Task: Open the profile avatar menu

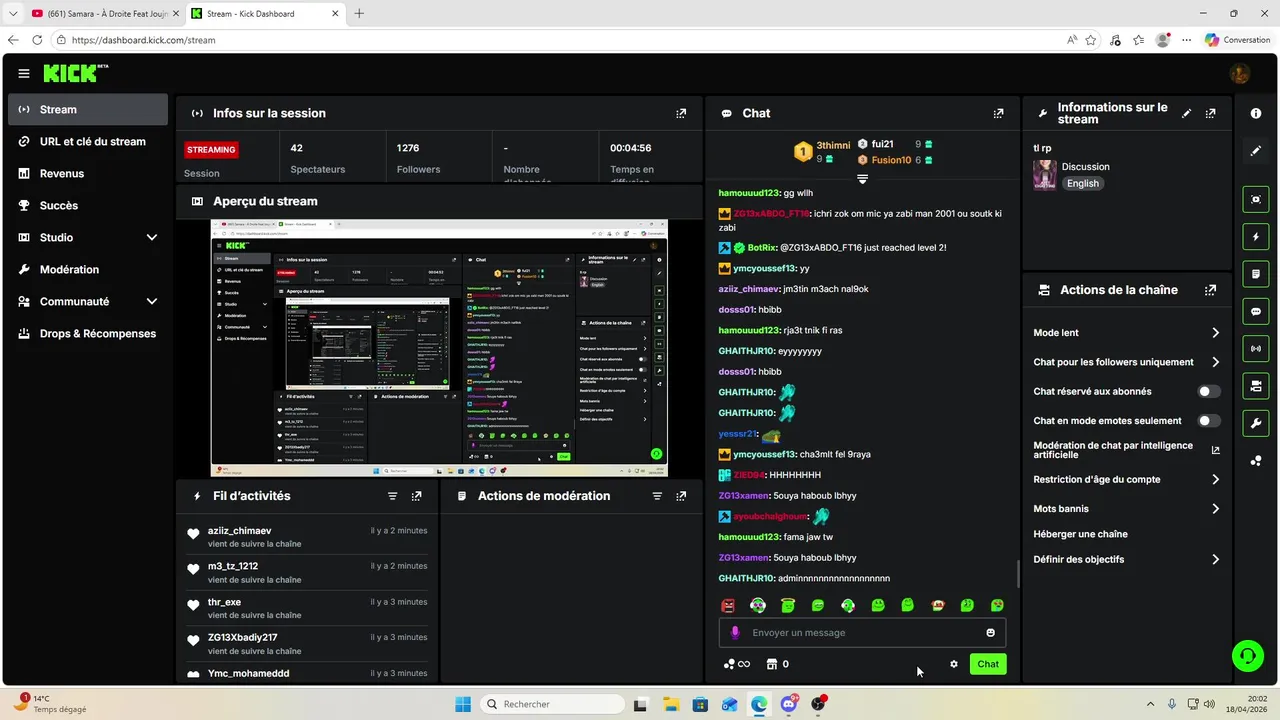Action: click(x=1240, y=73)
